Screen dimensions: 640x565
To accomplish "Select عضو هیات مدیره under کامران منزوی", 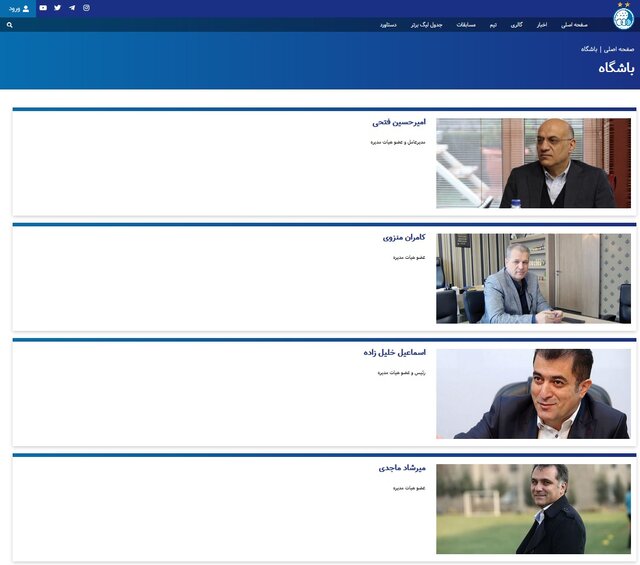I will 409,258.
